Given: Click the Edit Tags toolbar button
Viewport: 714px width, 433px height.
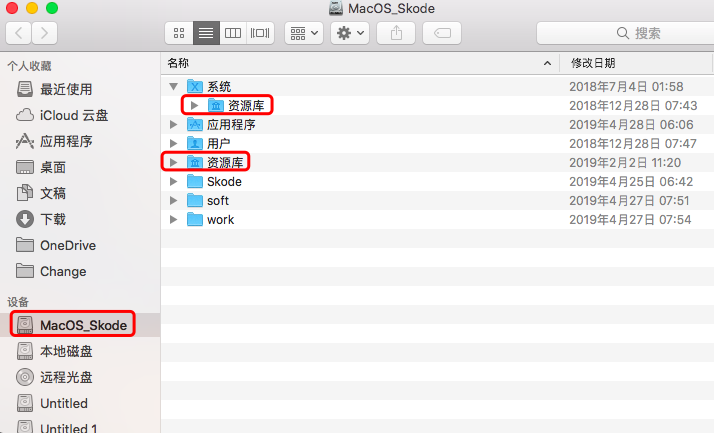Looking at the screenshot, I should click(442, 33).
